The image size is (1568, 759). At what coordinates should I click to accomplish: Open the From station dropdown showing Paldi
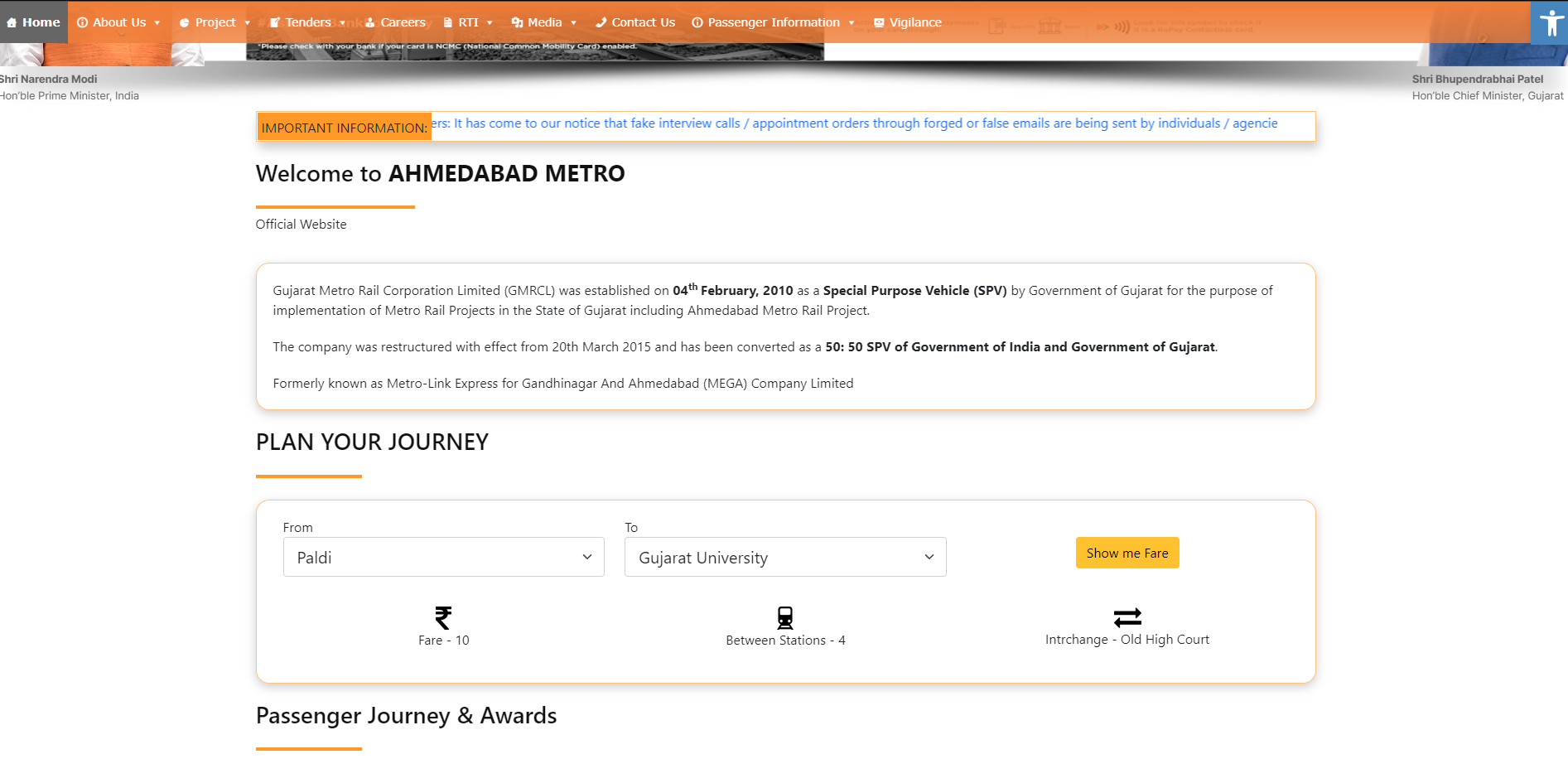[444, 557]
